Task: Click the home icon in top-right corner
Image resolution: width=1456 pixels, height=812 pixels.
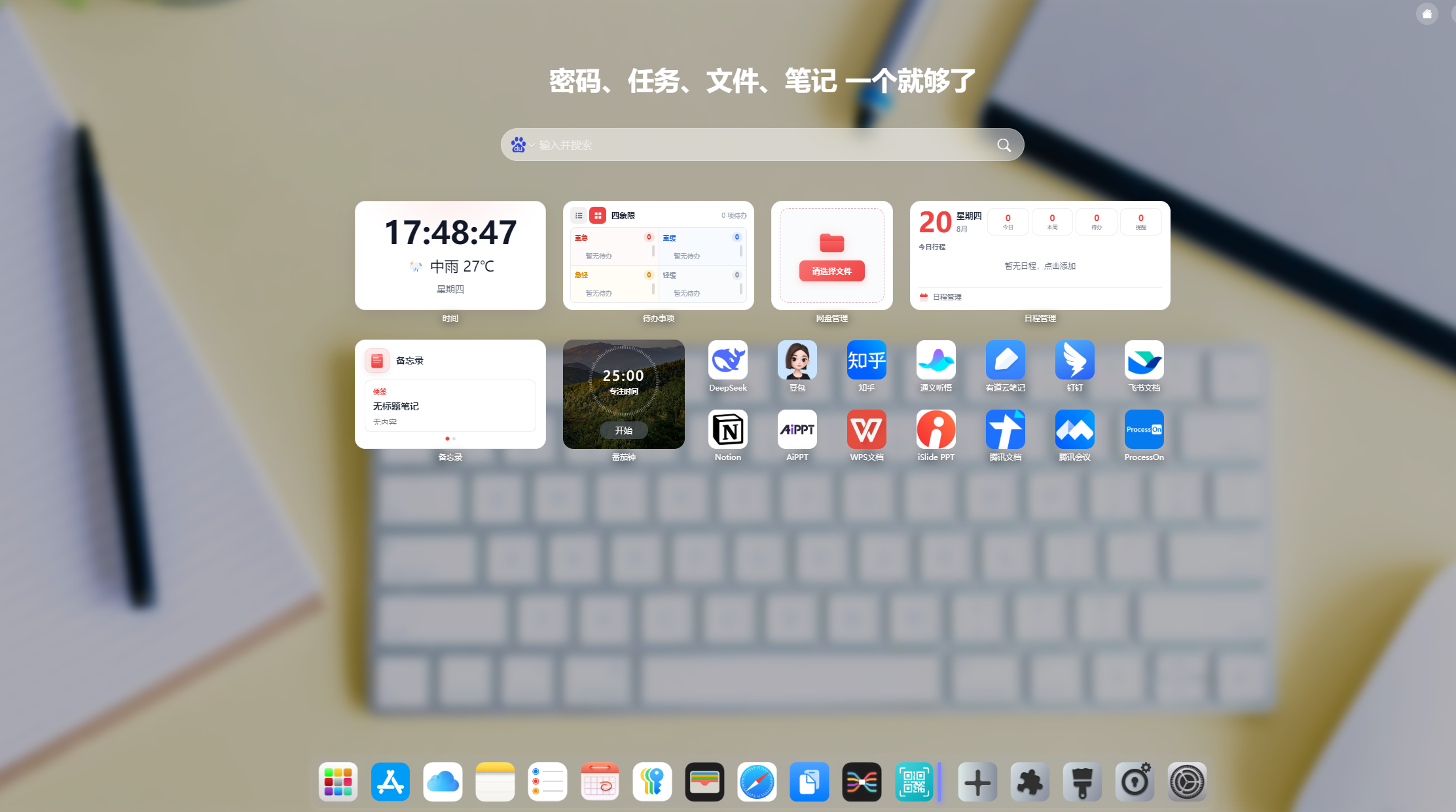Action: [1427, 14]
